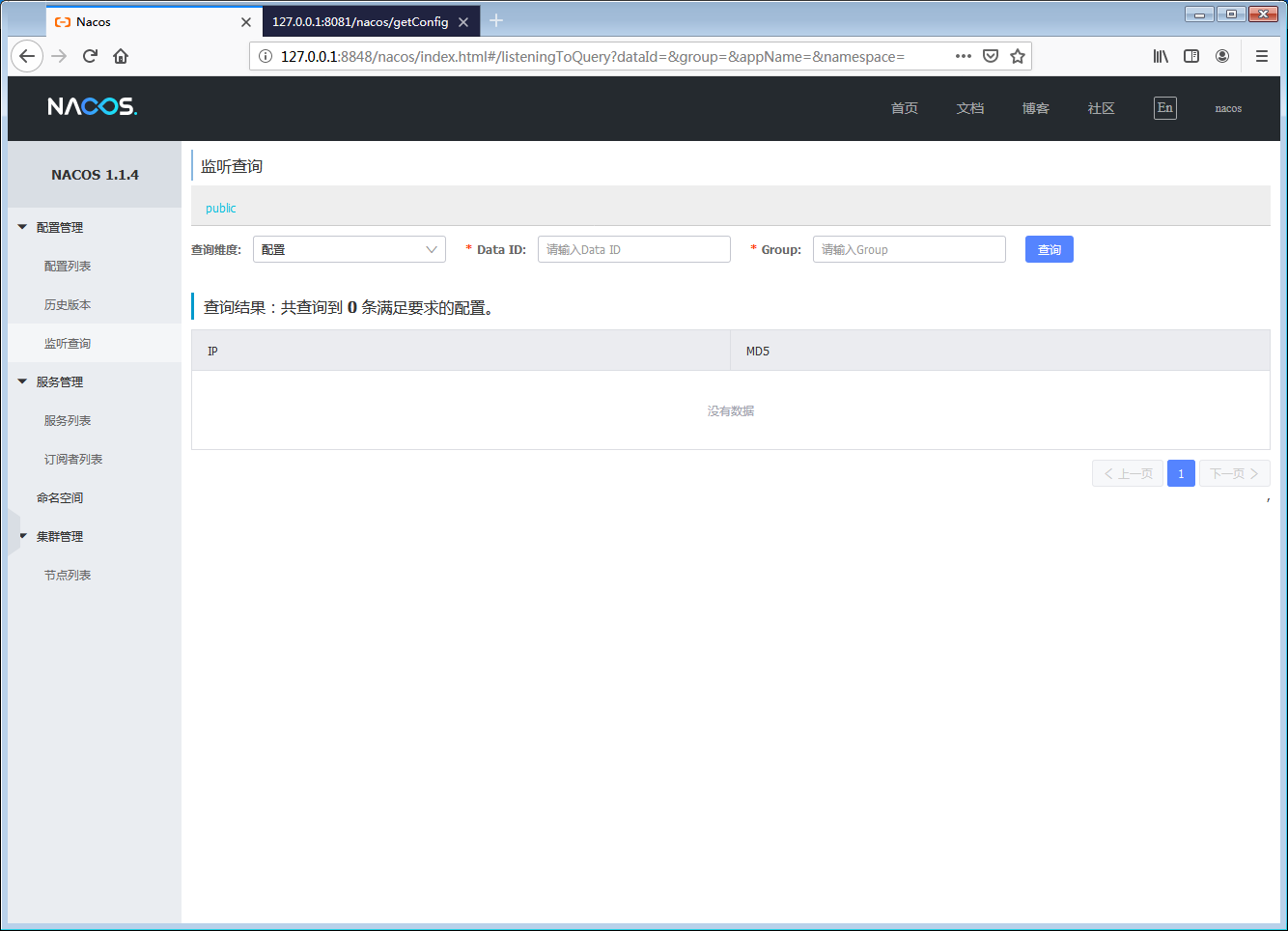Focus the Group input field
This screenshot has width=1288, height=931.
point(910,249)
